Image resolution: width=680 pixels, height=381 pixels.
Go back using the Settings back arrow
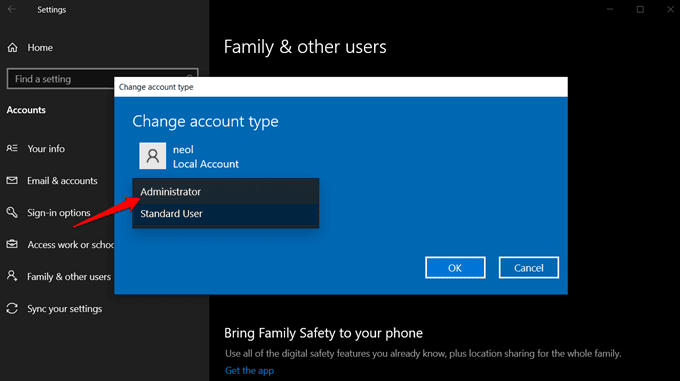12,9
